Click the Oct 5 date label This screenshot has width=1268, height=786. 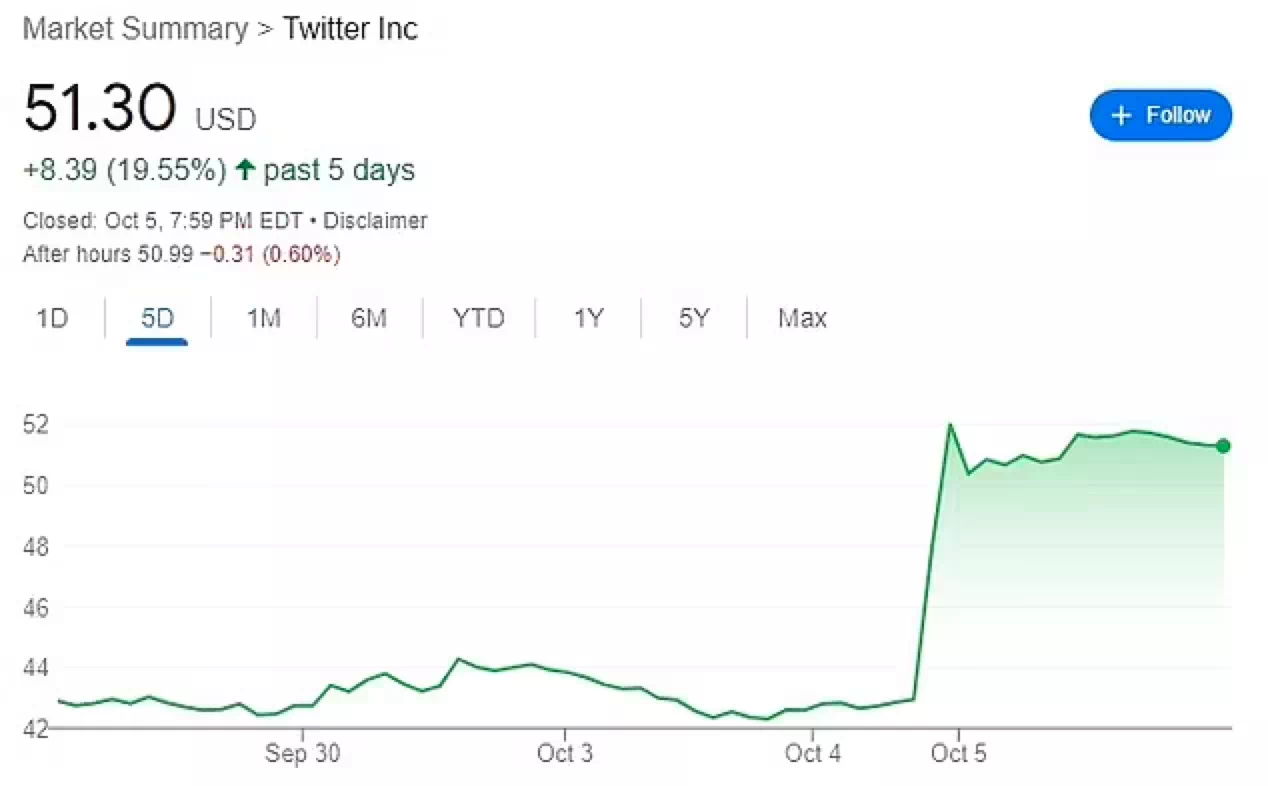tap(957, 754)
